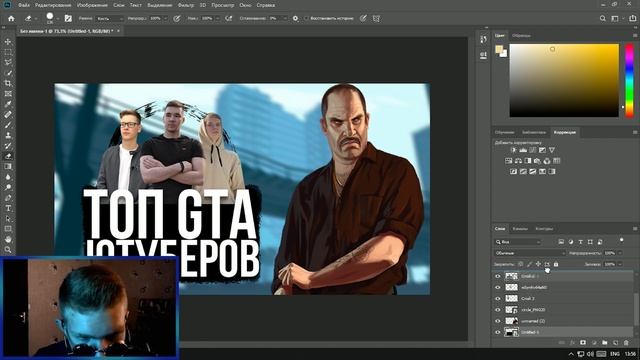
Task: Open the layer blend mode dropdown
Action: pos(530,253)
